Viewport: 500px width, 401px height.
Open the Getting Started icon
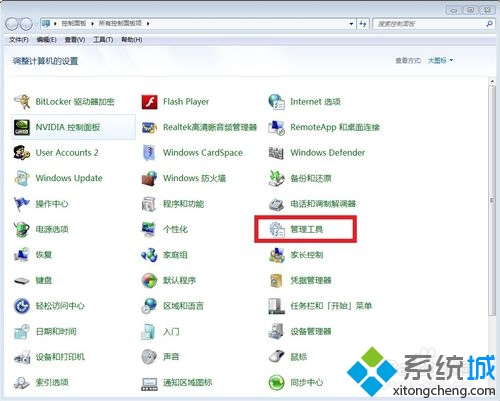(149, 332)
